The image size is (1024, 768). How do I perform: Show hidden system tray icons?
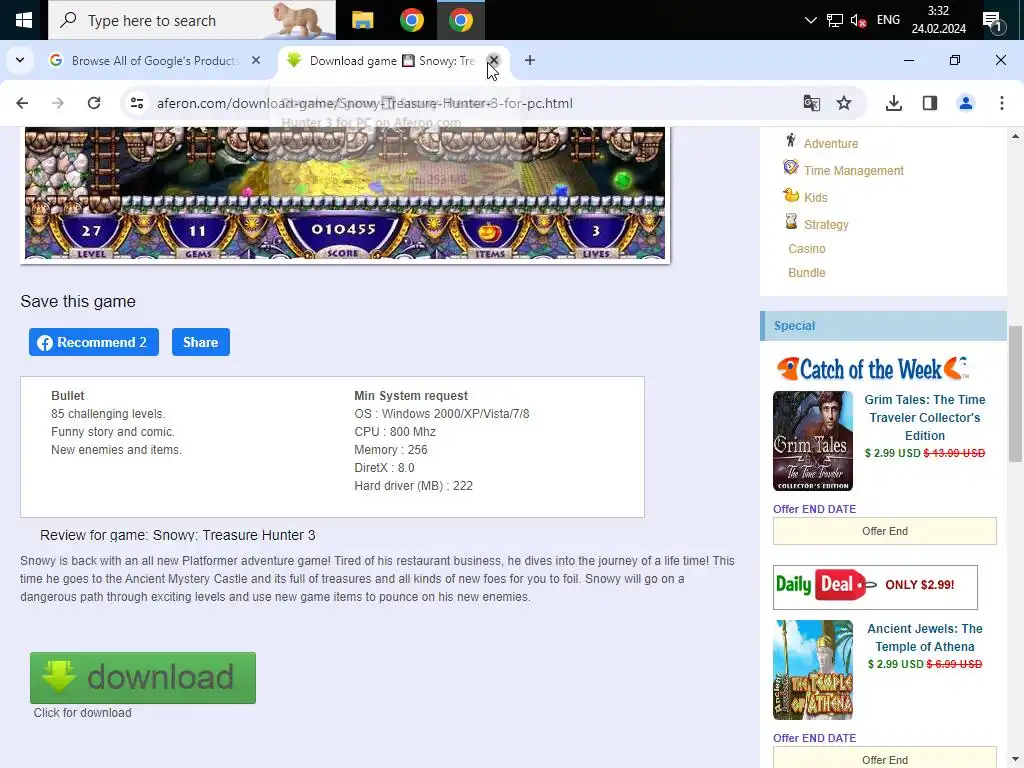coord(810,20)
